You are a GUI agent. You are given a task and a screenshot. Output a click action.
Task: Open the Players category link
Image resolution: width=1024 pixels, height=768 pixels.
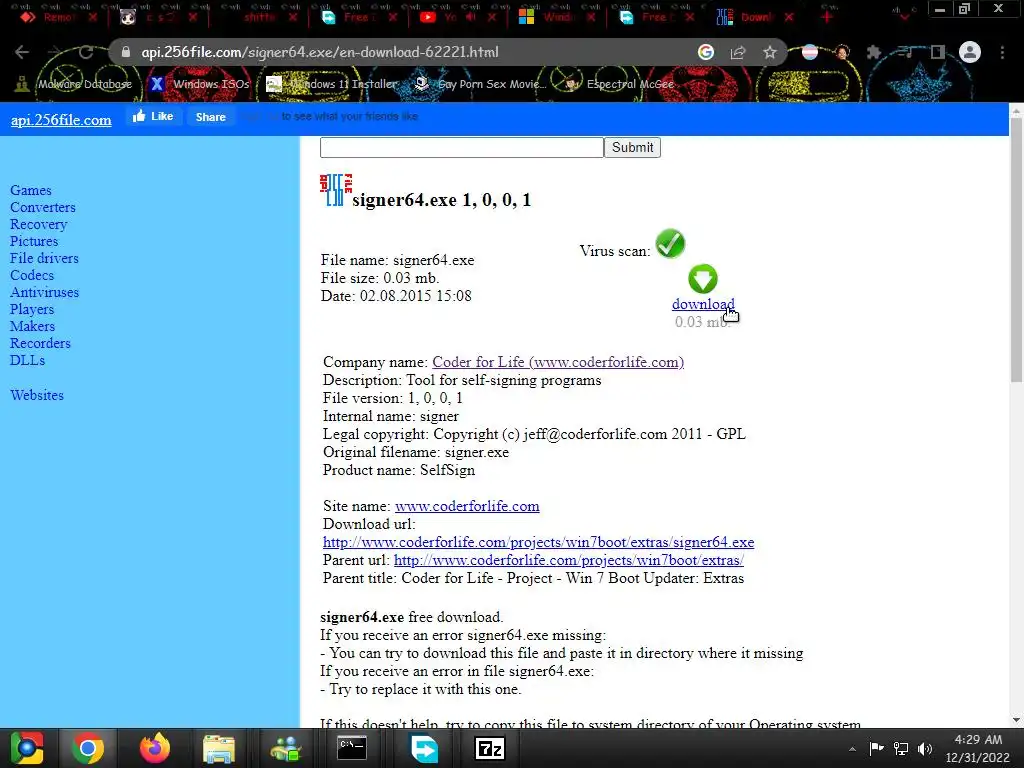[32, 309]
